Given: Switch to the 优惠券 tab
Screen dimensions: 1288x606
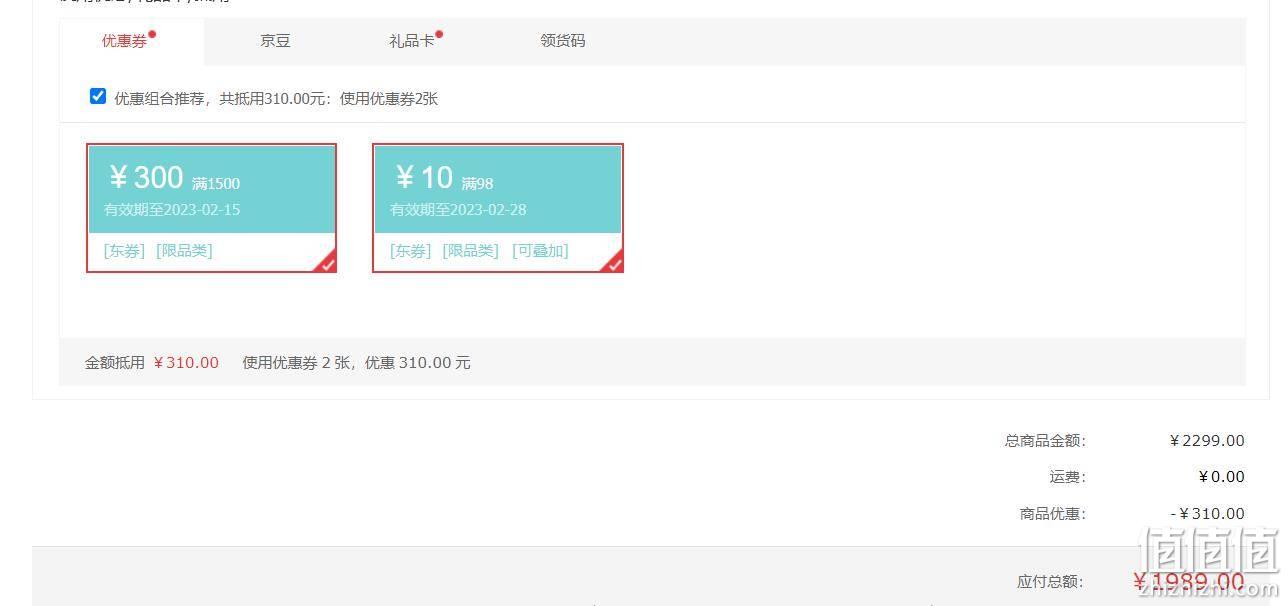Looking at the screenshot, I should [x=132, y=41].
